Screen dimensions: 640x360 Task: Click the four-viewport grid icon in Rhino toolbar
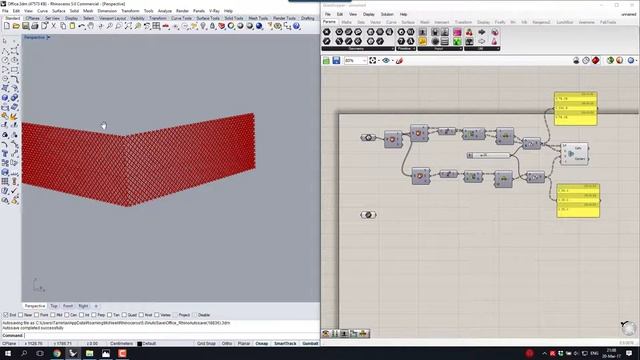click(x=156, y=26)
